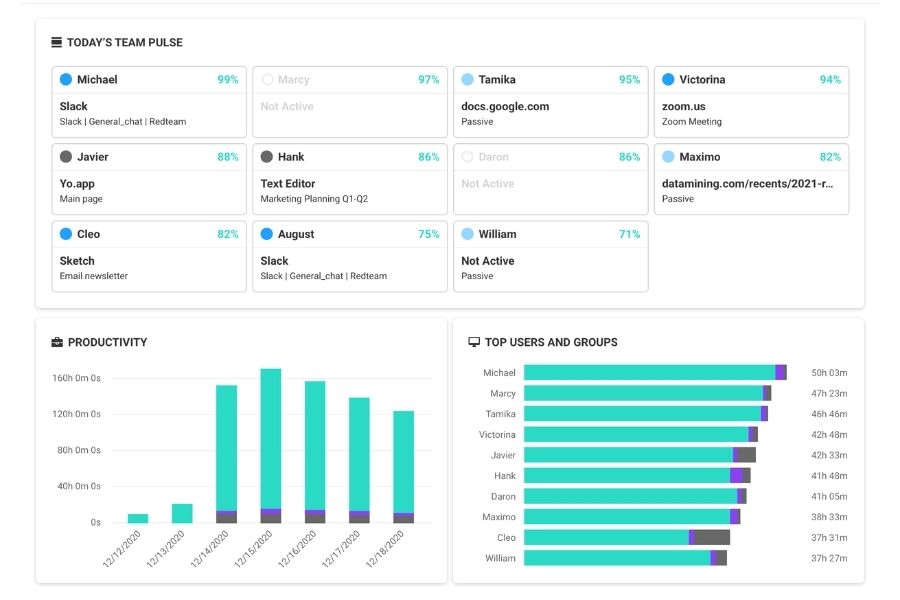Click Victorina's 94% productivity score
Screen dimensions: 900x600
pos(830,79)
